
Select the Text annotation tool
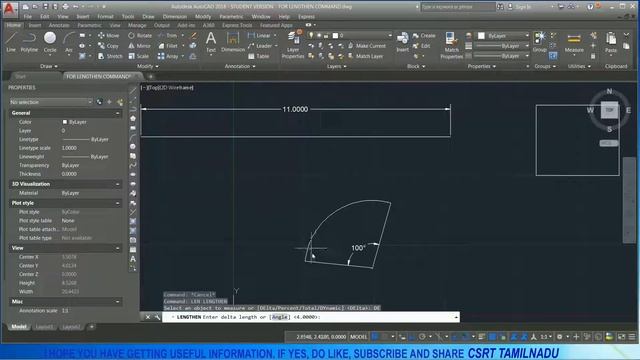211,42
